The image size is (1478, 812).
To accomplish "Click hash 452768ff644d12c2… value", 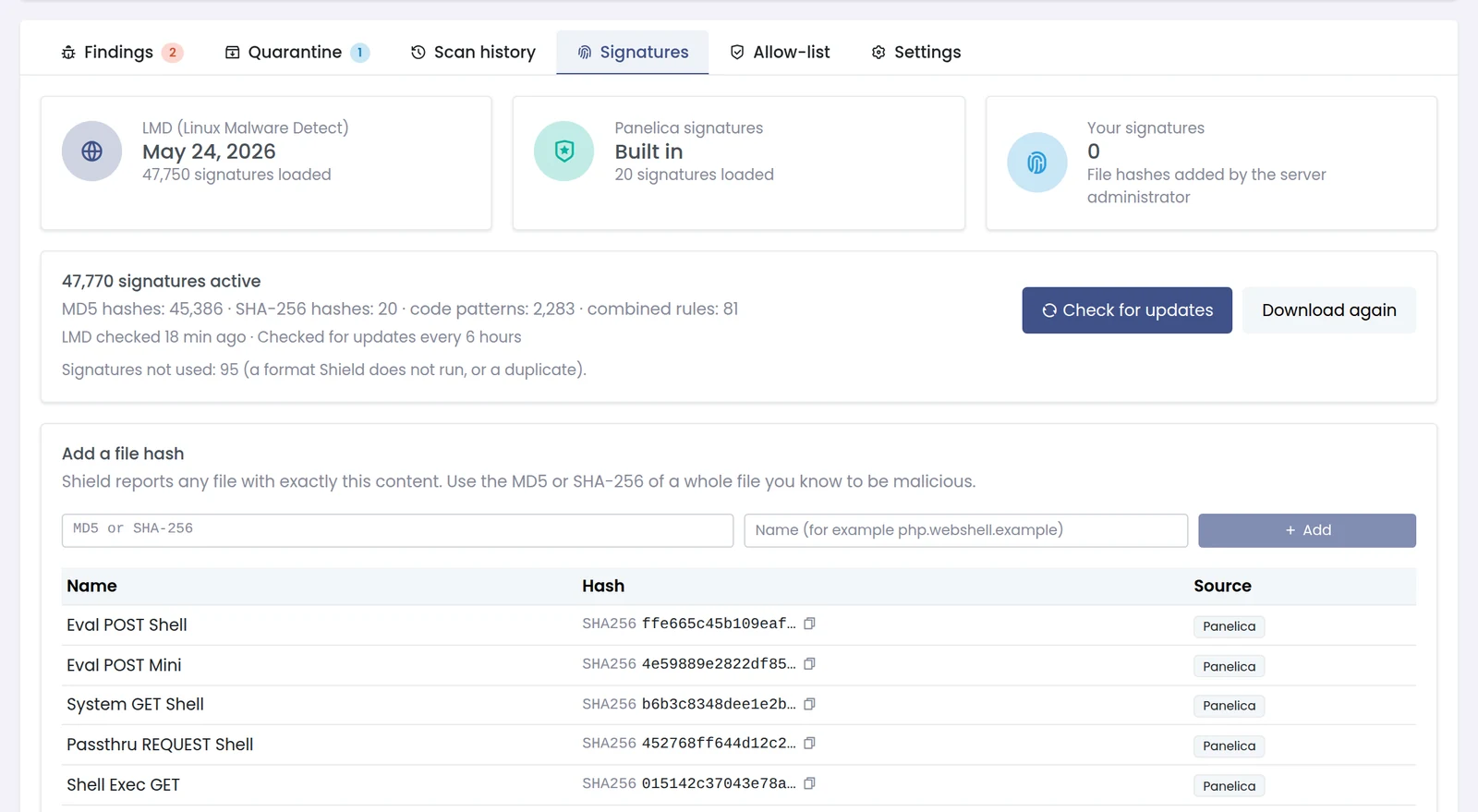I will tap(719, 743).
